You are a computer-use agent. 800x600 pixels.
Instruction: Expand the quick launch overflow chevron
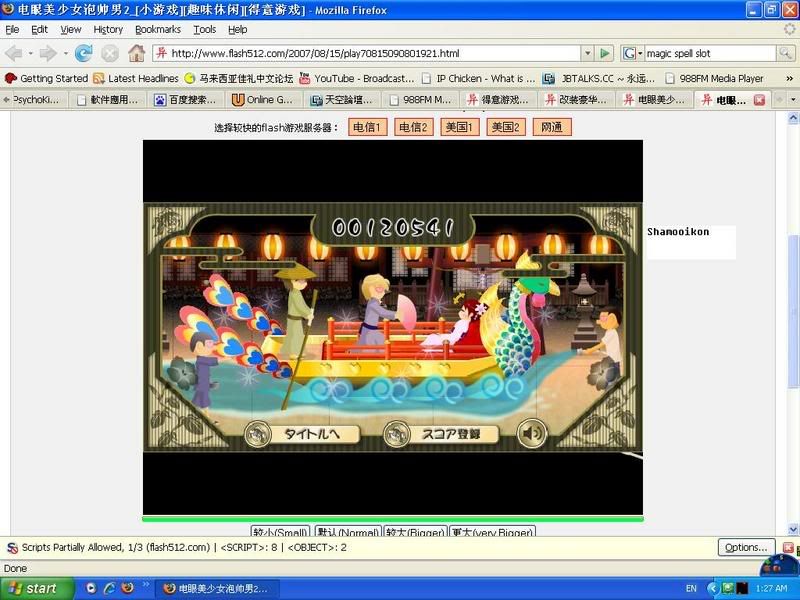pos(146,584)
